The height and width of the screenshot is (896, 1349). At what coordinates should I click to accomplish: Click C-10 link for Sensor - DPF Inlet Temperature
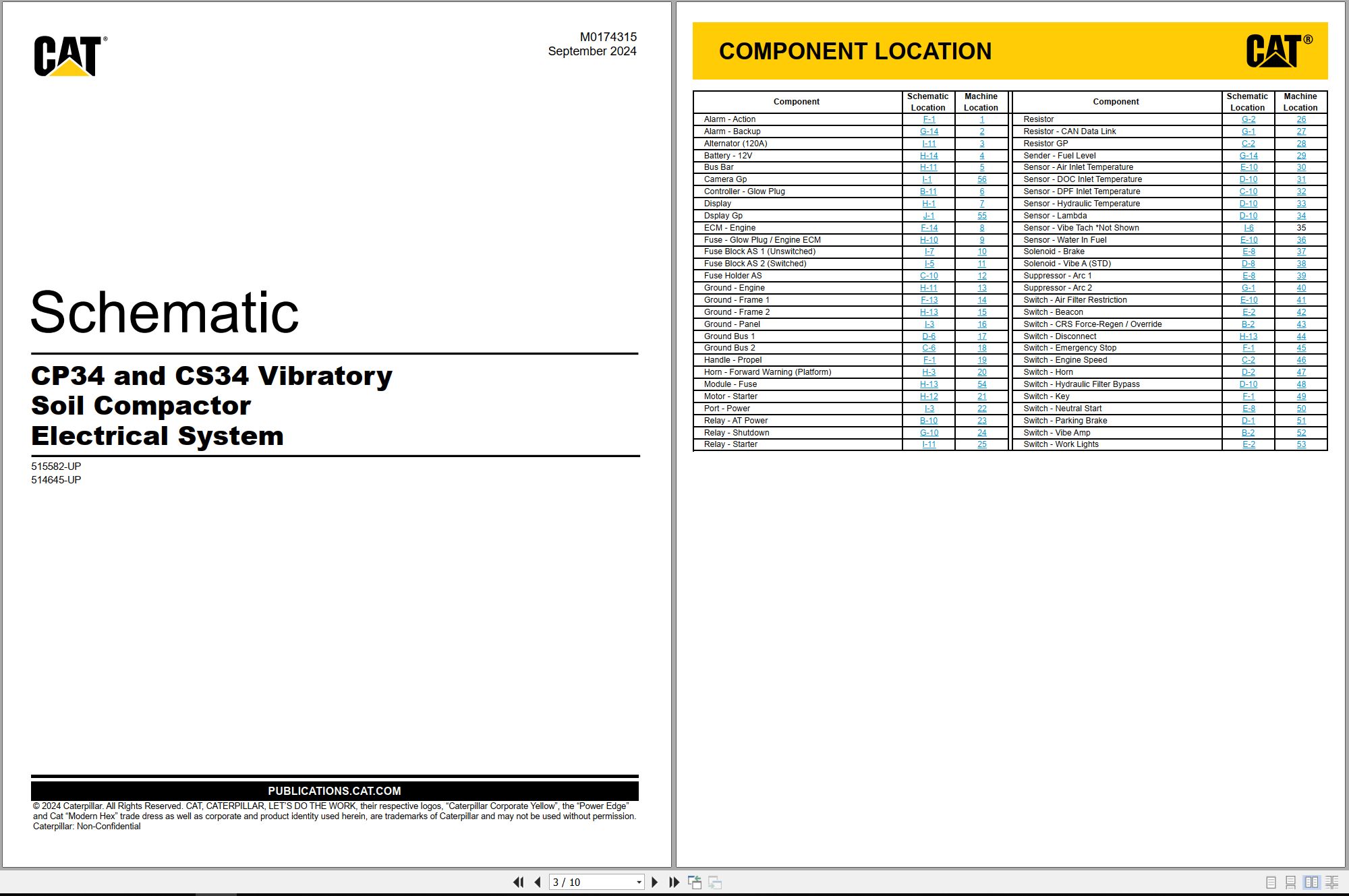point(1248,191)
